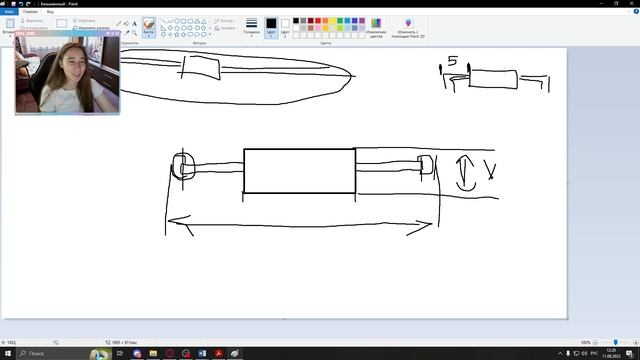Open Adobe Acrobat from the taskbar
The width and height of the screenshot is (640, 360).
tap(218, 353)
